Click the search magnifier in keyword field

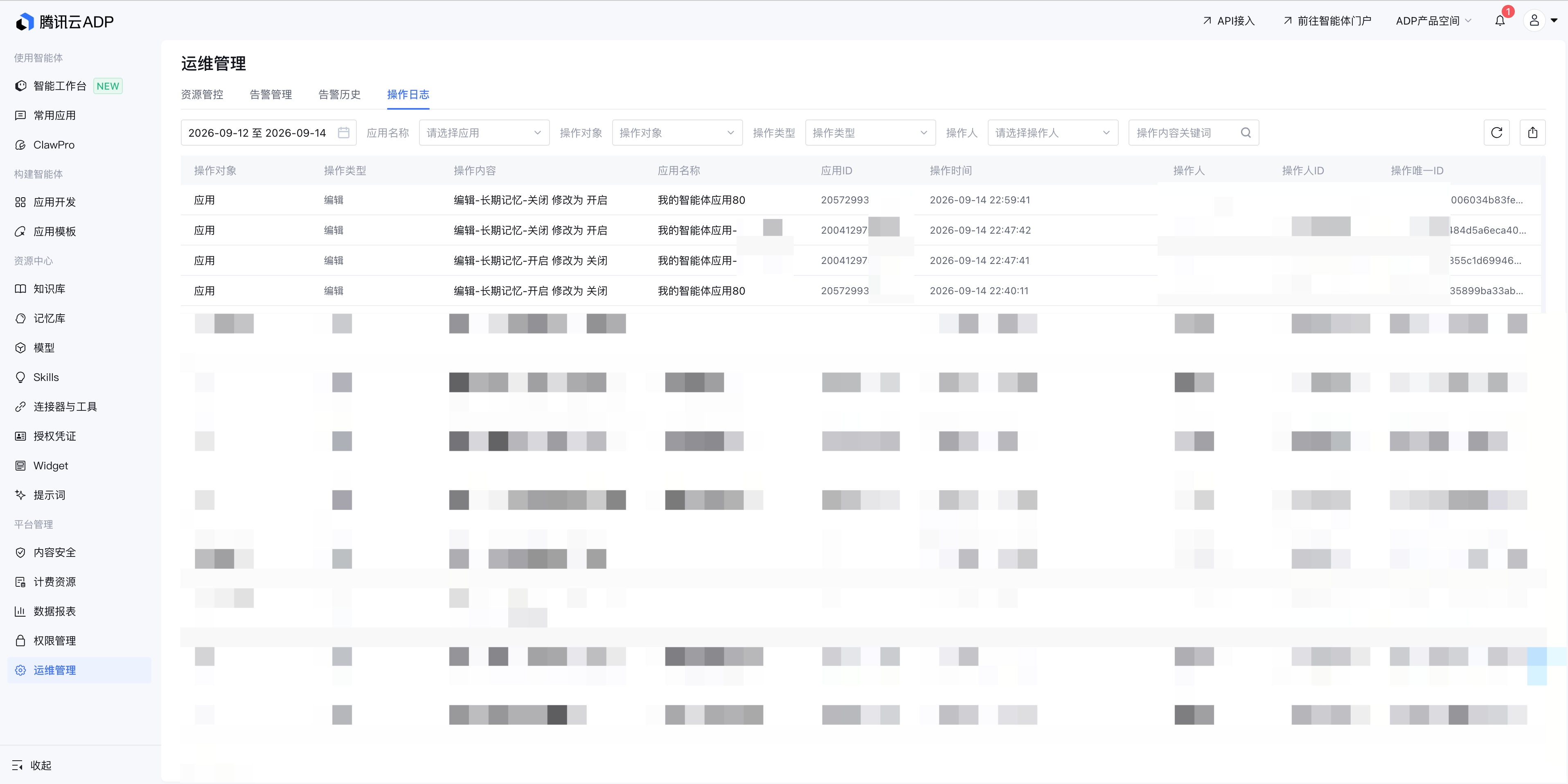(x=1246, y=133)
